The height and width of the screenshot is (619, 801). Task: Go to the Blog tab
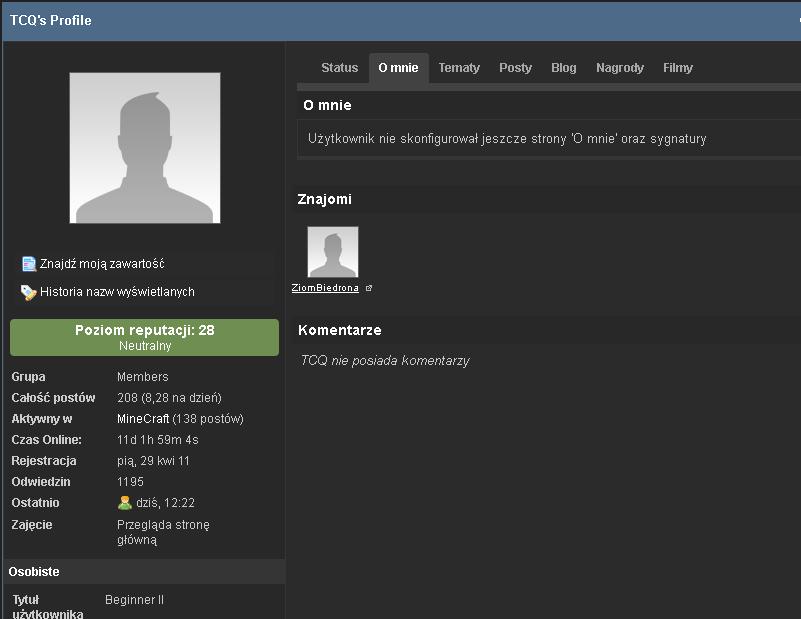point(563,68)
